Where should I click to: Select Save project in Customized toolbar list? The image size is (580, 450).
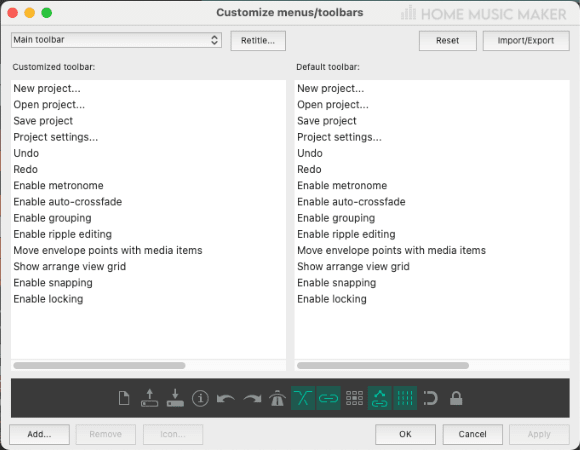click(x=148, y=121)
